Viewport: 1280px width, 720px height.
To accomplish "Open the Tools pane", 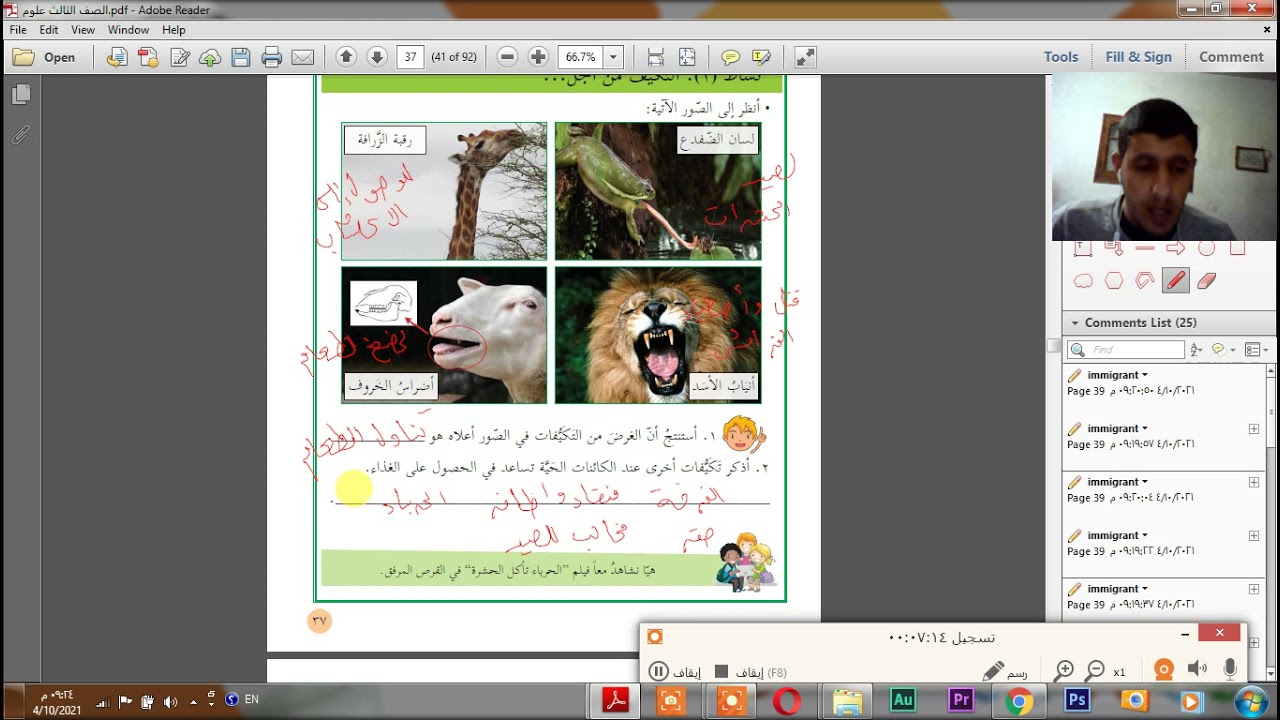I will click(1061, 57).
